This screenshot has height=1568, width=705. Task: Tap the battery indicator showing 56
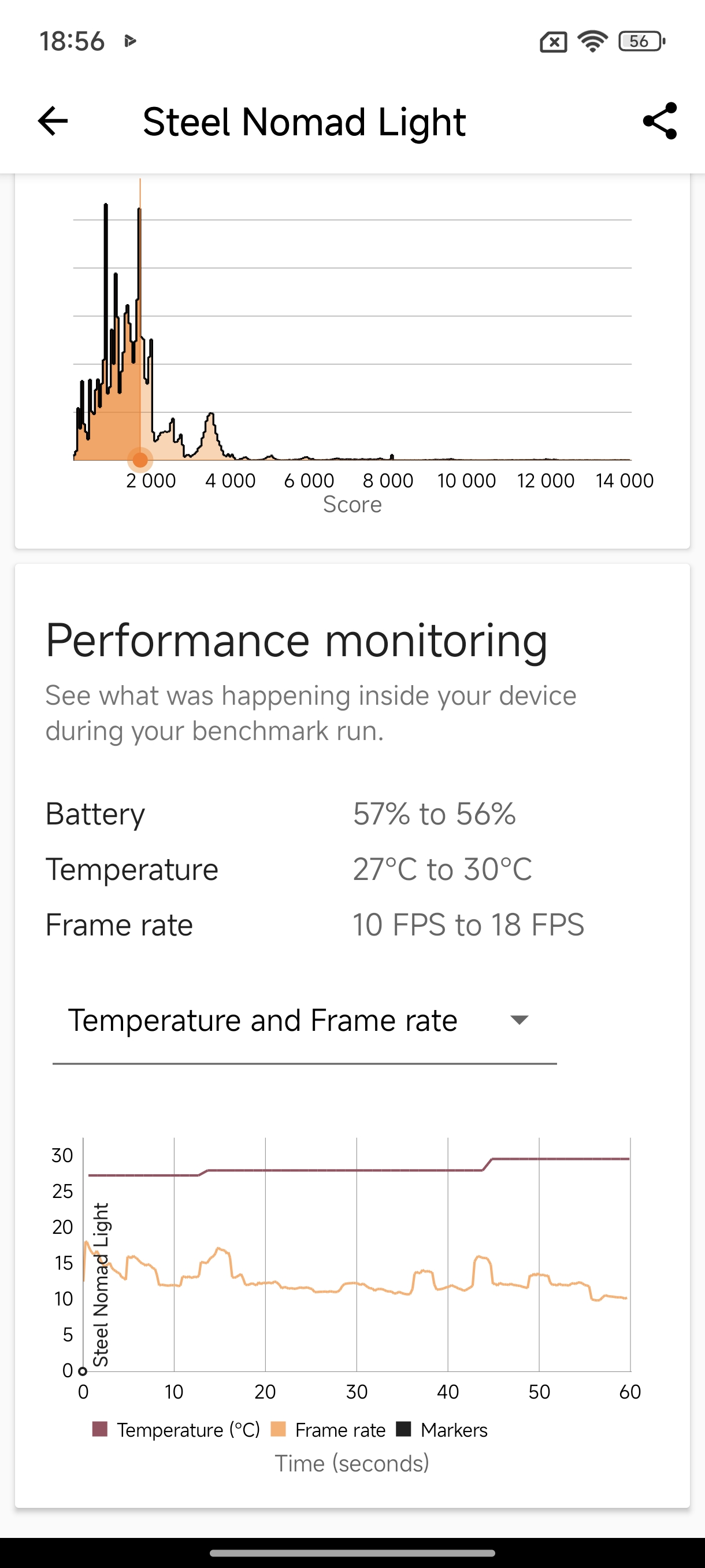point(642,42)
